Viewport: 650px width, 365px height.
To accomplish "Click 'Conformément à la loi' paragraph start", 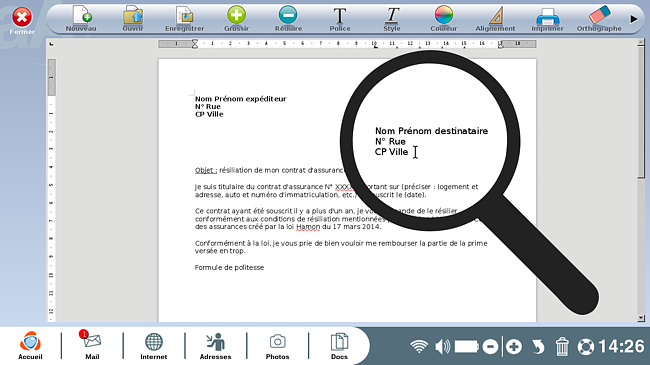I will pos(232,243).
